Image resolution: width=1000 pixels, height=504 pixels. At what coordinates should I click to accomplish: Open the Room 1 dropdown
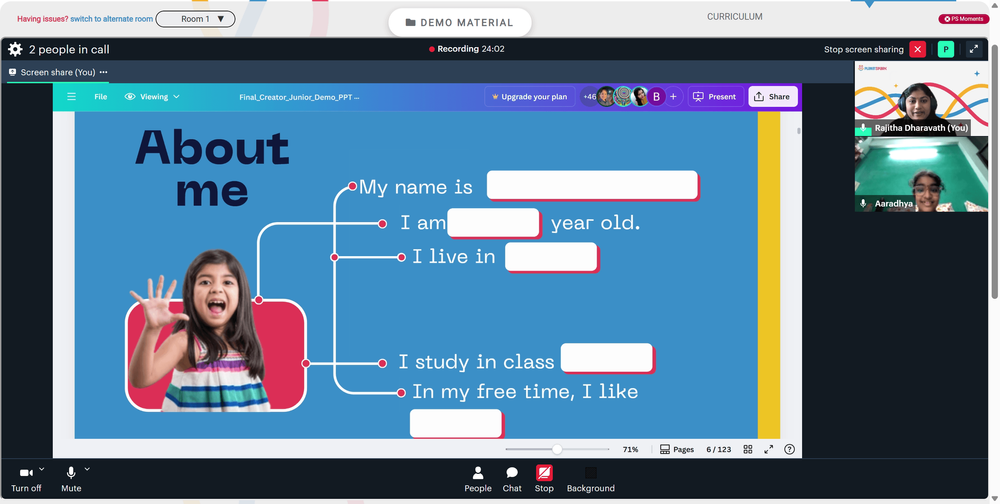coord(195,19)
